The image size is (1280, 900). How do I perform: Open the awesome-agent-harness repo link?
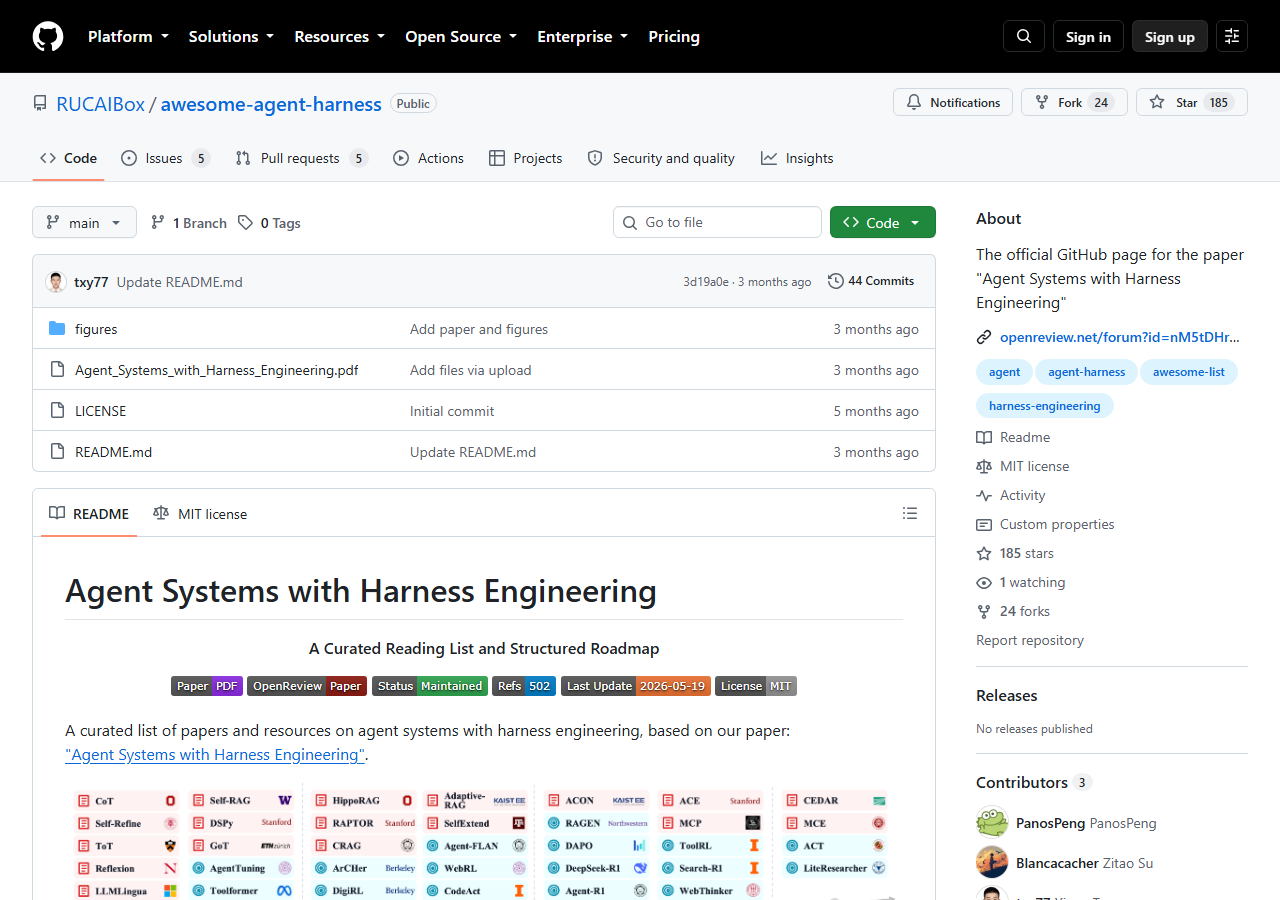tap(271, 104)
